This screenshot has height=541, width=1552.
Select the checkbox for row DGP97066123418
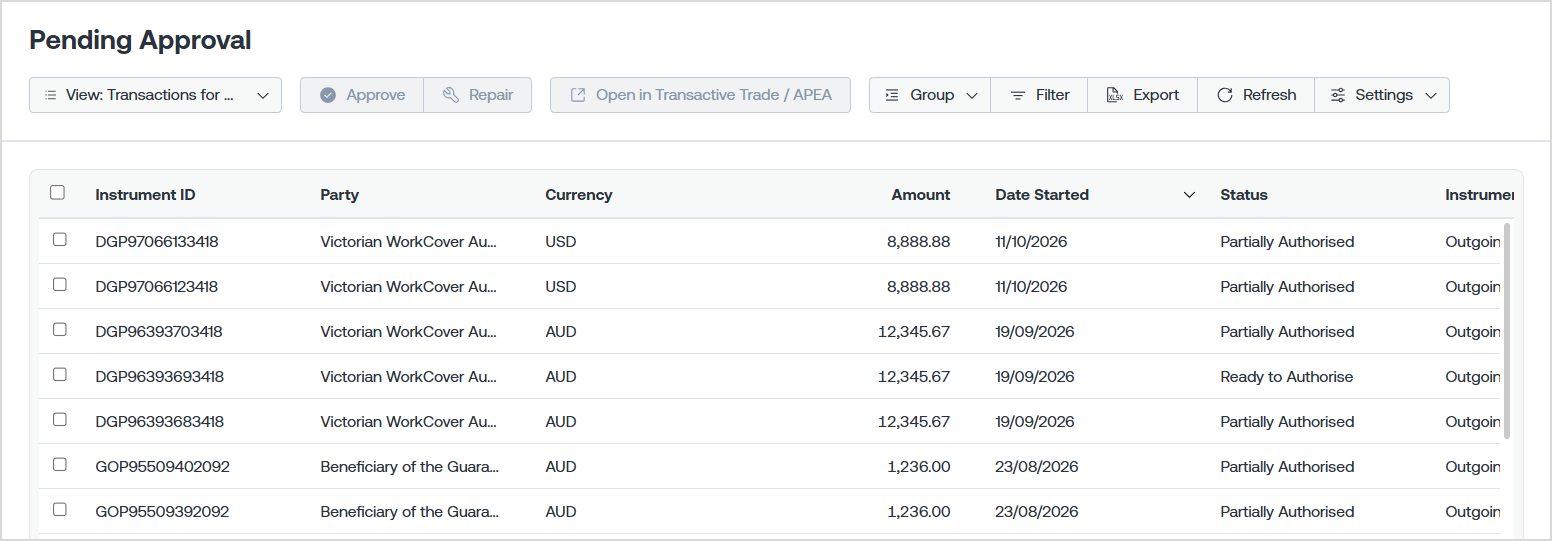click(60, 285)
